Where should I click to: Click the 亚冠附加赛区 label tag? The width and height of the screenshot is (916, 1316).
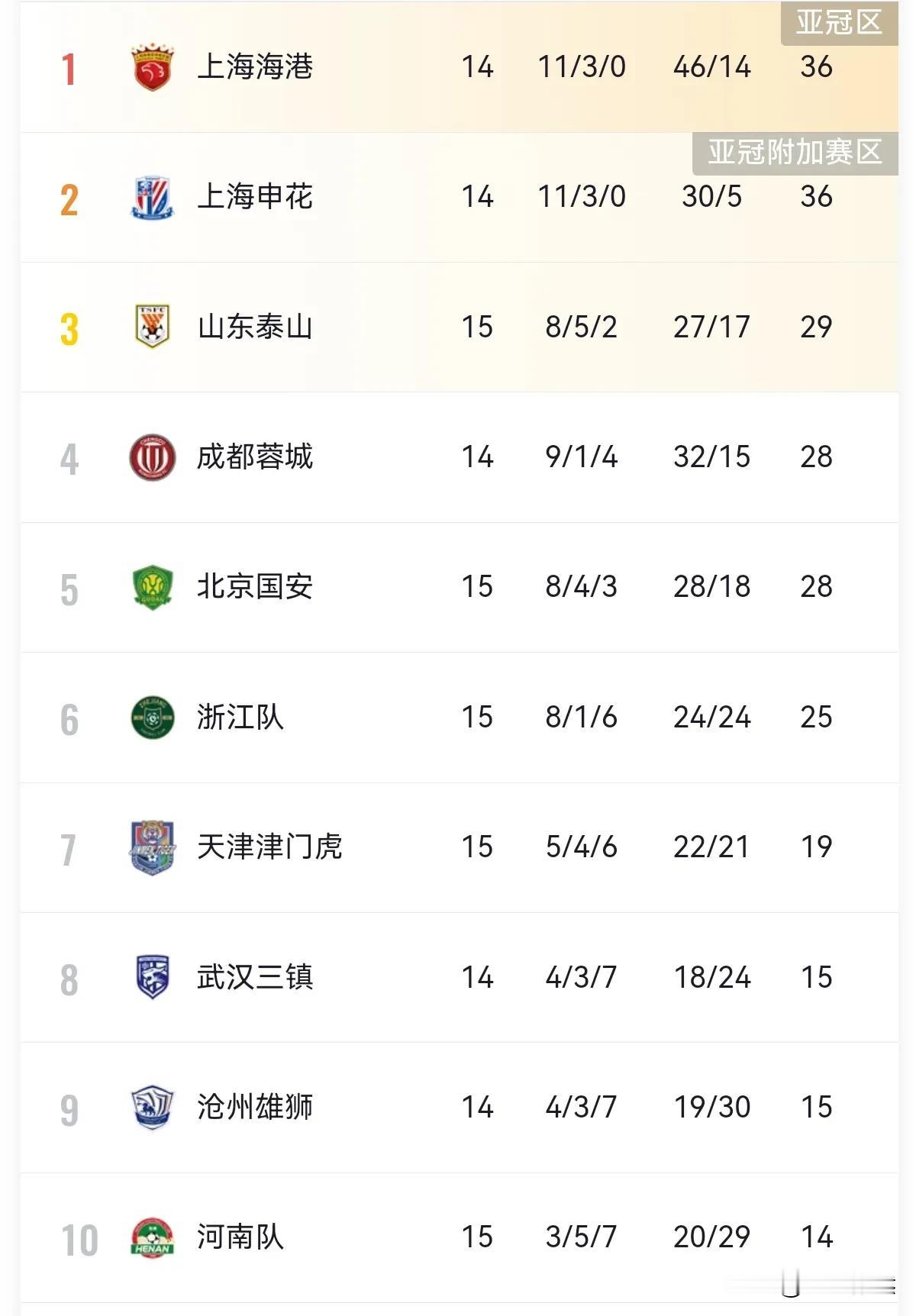coord(795,152)
